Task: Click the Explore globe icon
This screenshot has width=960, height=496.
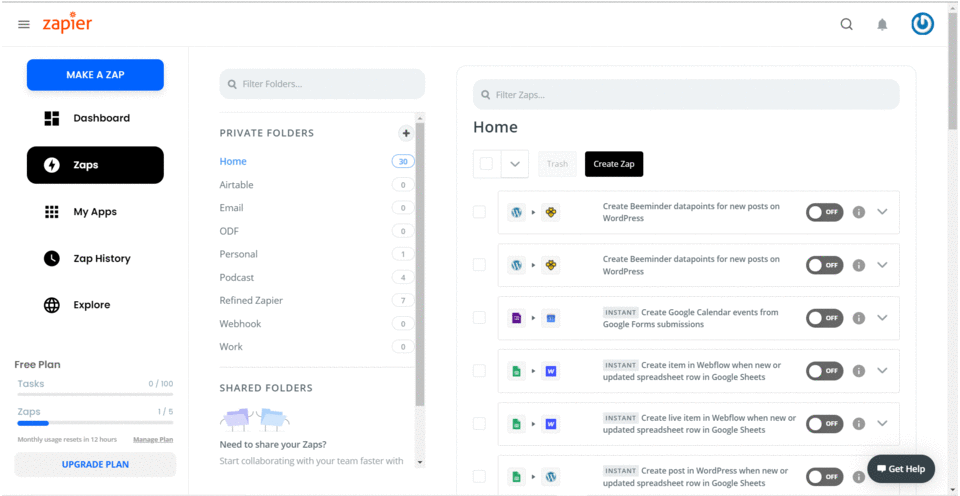Action: tap(52, 305)
